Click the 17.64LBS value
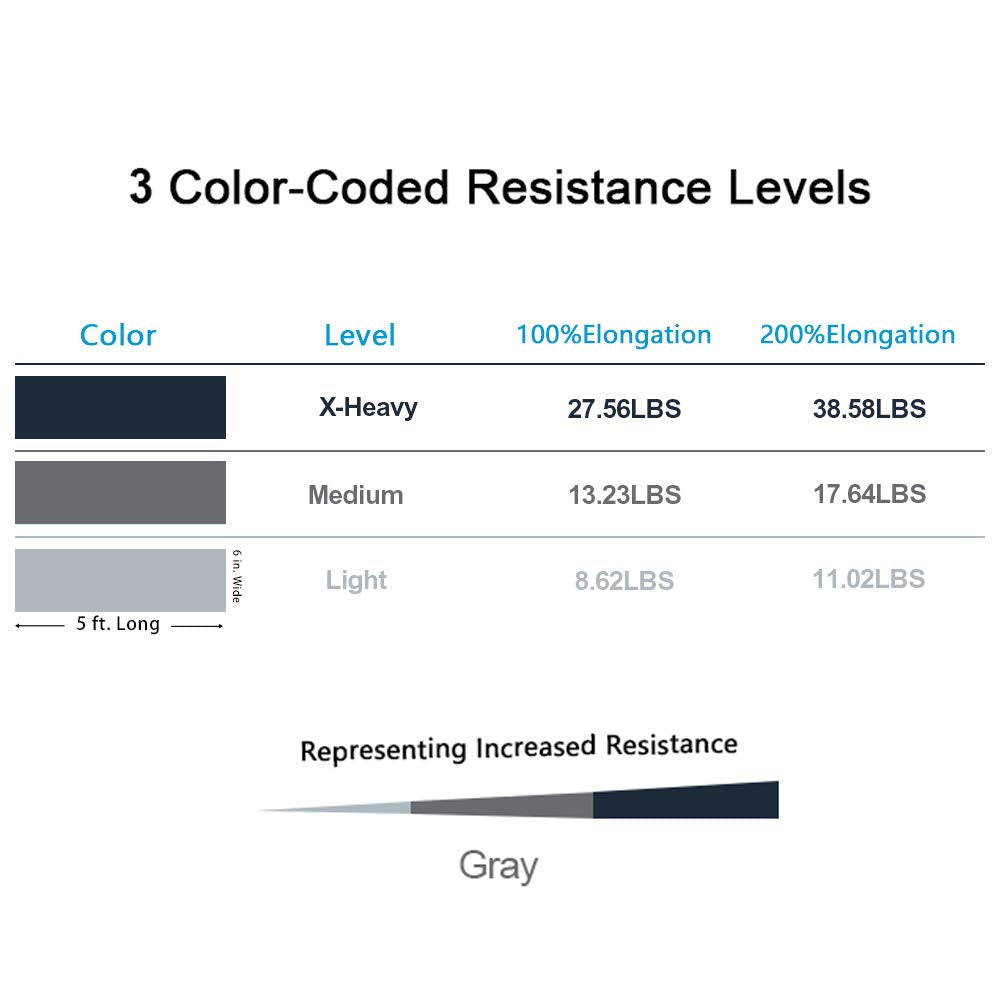The height and width of the screenshot is (1000, 1000). [x=869, y=494]
